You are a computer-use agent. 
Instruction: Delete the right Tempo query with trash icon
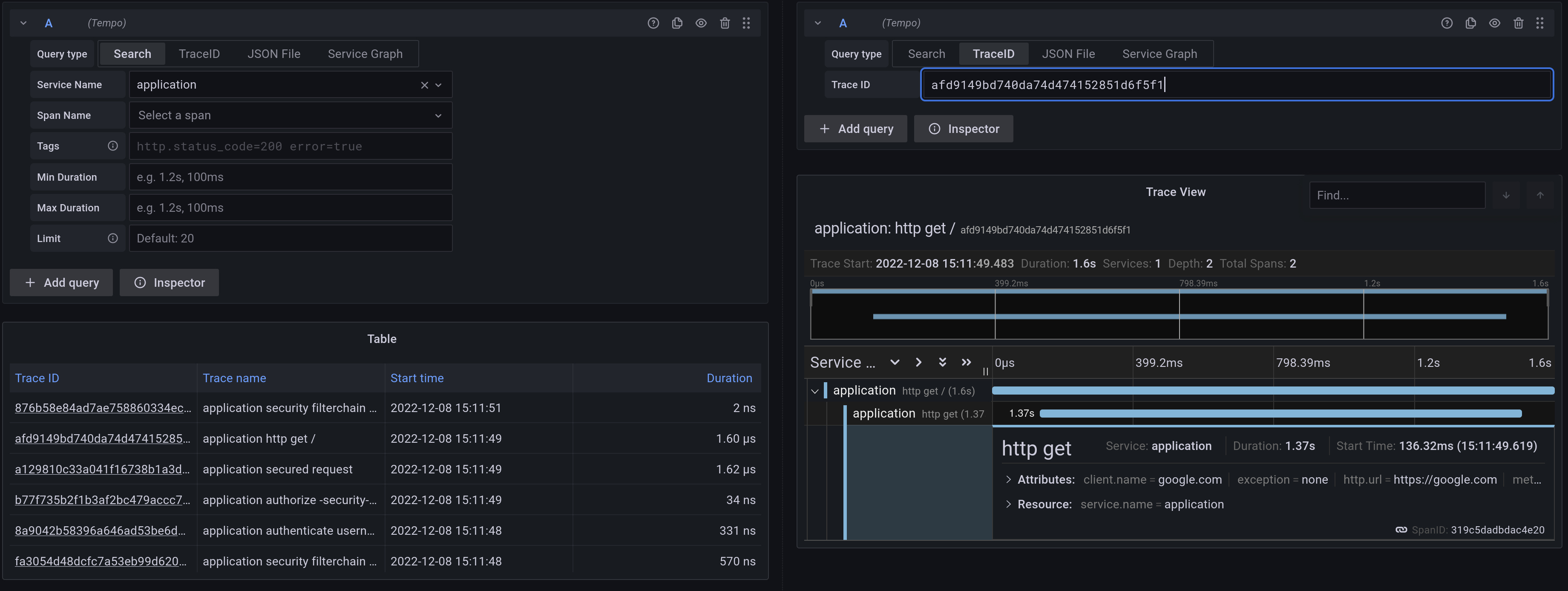tap(1519, 23)
